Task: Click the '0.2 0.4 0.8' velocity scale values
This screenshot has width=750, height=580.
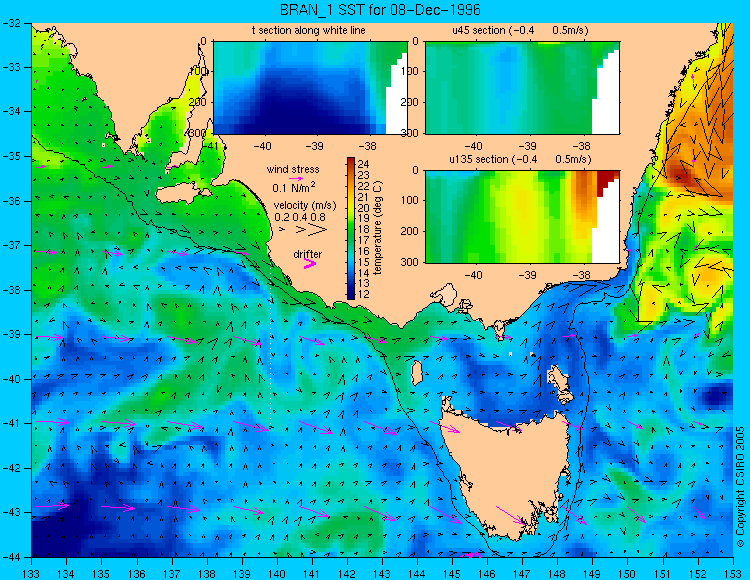Action: point(300,217)
